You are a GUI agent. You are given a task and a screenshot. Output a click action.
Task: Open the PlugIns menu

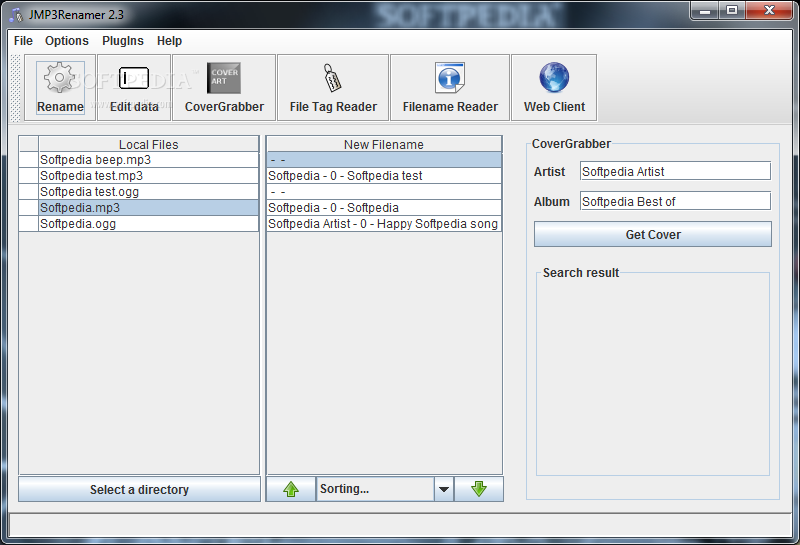pyautogui.click(x=123, y=41)
